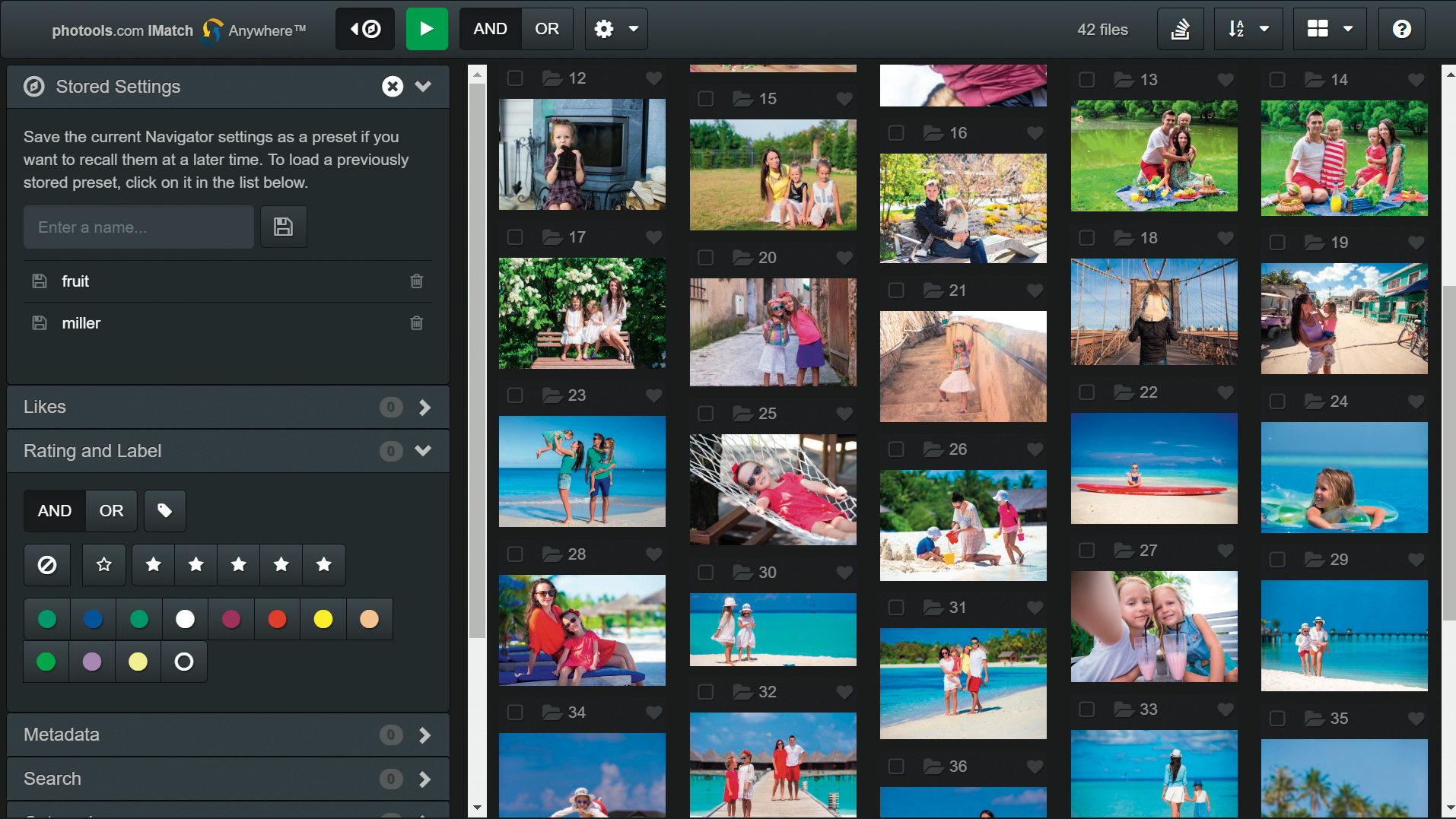Image resolution: width=1456 pixels, height=819 pixels.
Task: Click the tag icon in Rating panel
Action: tap(164, 510)
